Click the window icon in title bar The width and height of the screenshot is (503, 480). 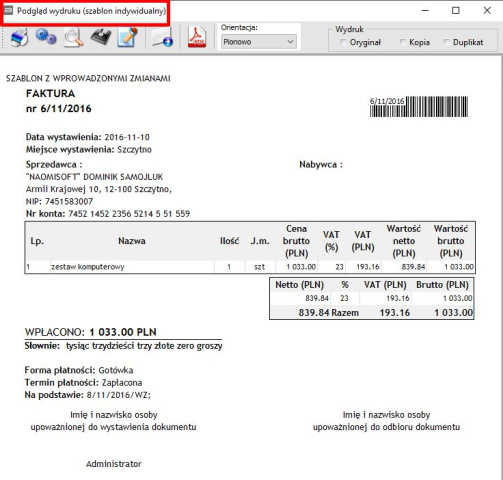pos(8,10)
